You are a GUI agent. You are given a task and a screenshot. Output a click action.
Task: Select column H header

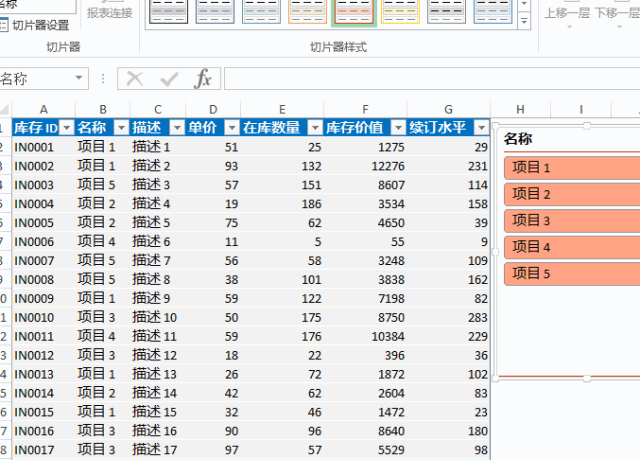(520, 109)
